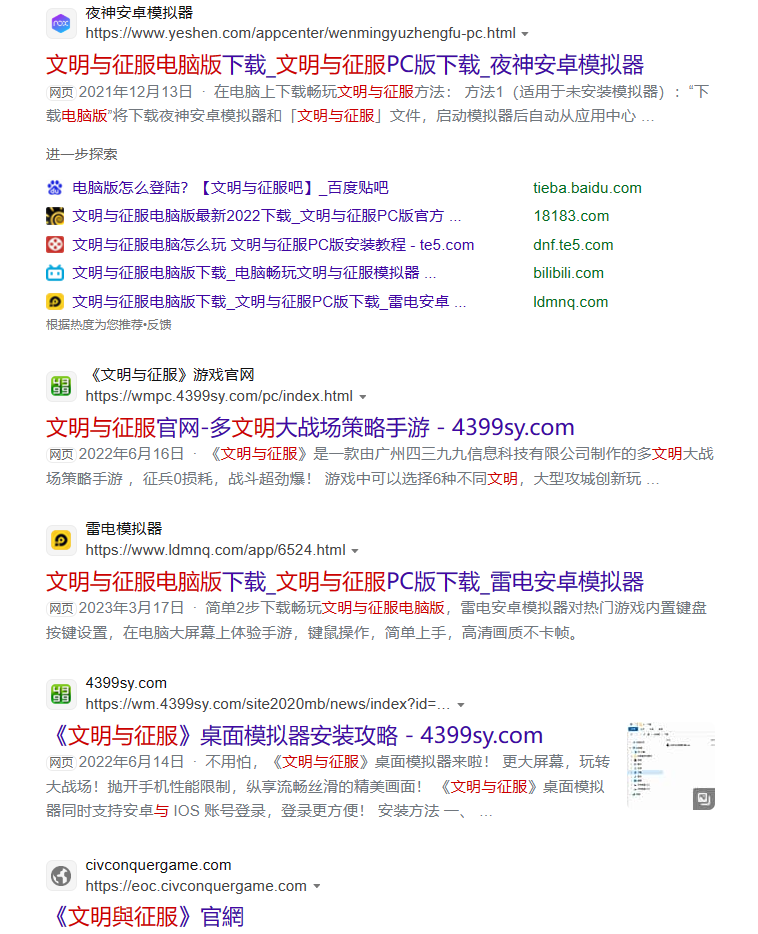Open 文明与征服PC版下载_雷电安卓 explore link

pos(269,302)
